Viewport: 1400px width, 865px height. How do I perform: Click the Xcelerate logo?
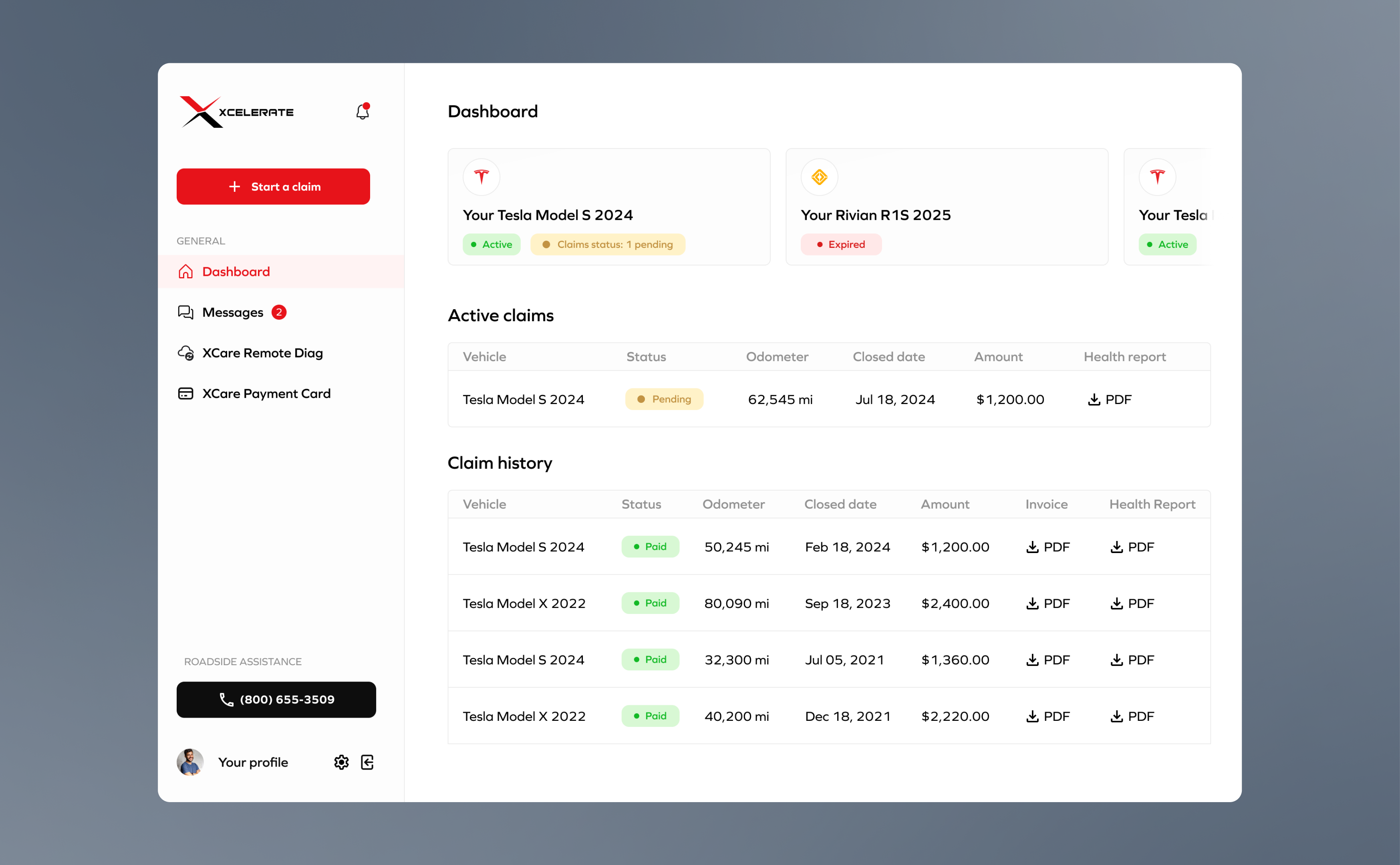(x=236, y=112)
